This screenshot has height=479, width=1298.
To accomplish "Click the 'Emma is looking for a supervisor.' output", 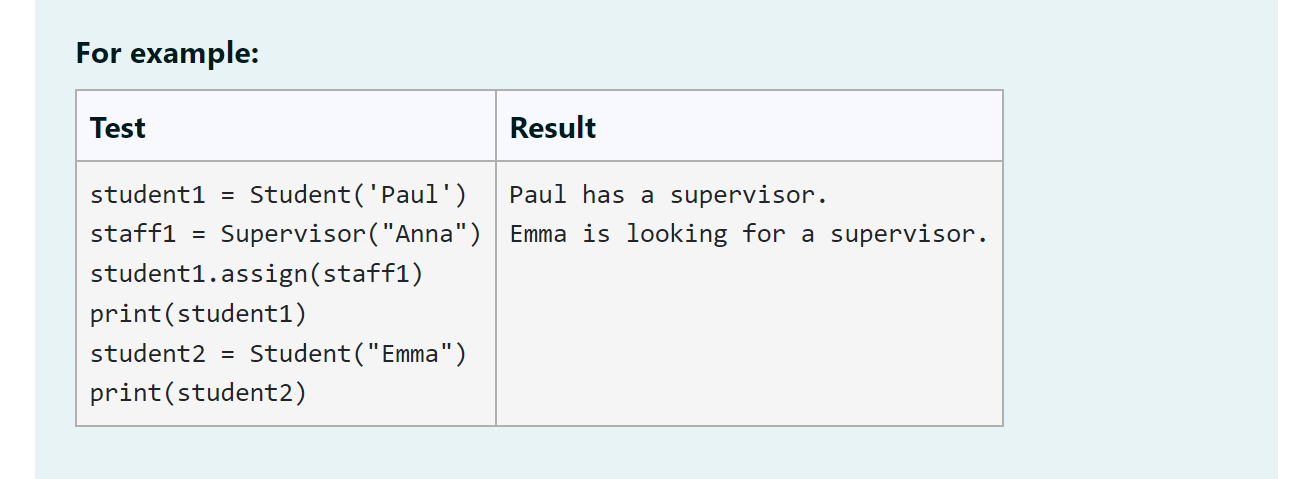I will (748, 234).
